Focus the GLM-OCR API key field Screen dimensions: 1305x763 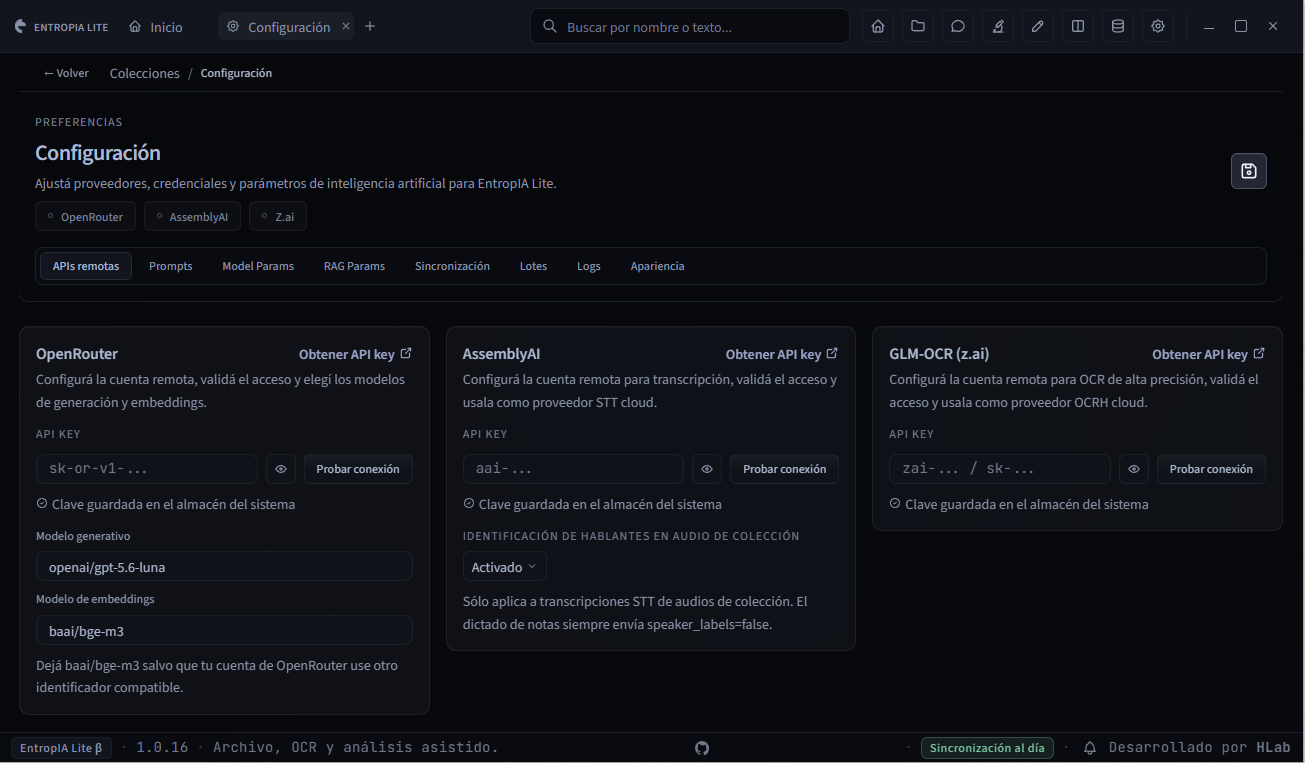(x=1000, y=469)
